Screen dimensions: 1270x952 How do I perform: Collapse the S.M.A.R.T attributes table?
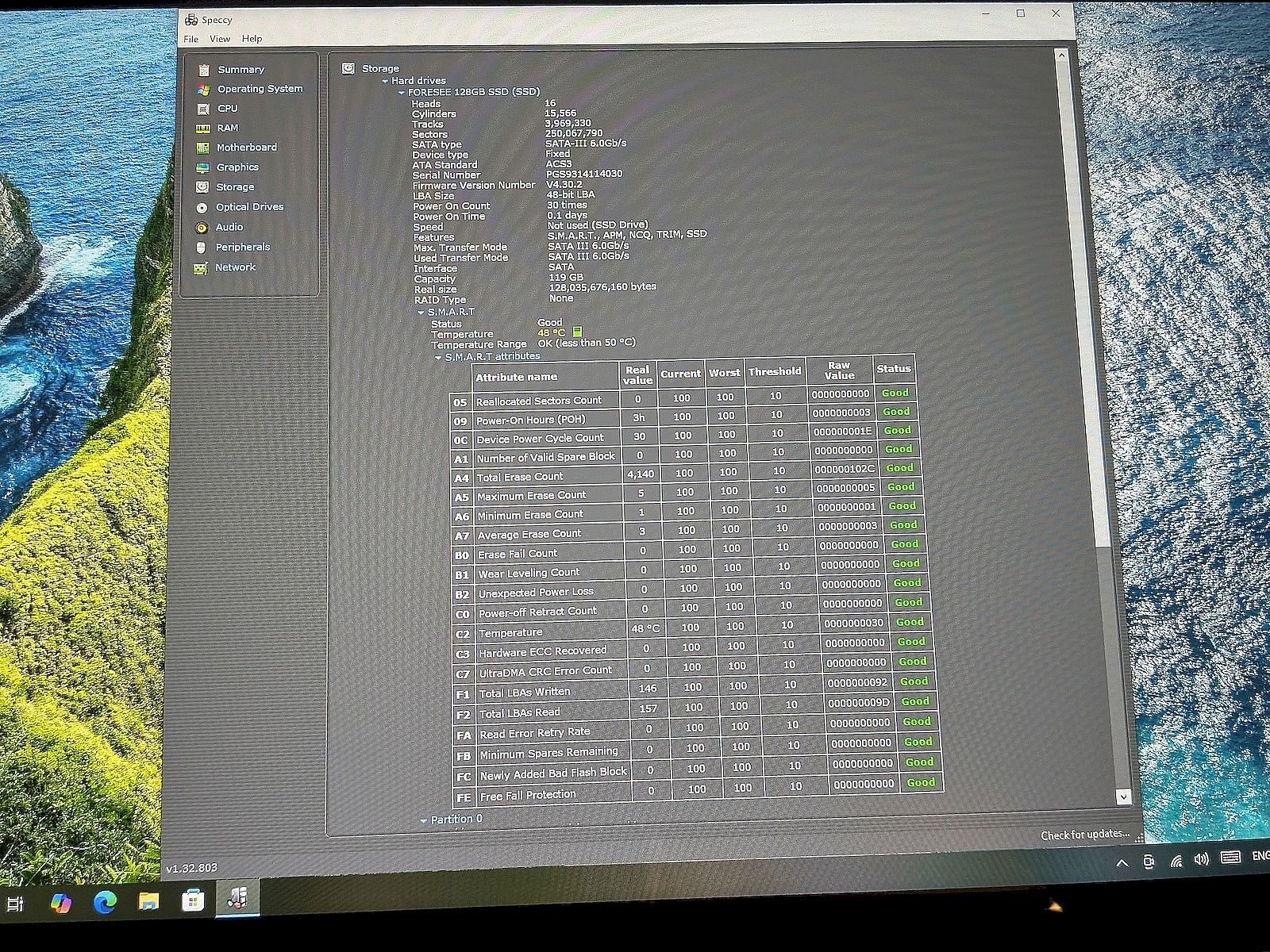point(438,358)
